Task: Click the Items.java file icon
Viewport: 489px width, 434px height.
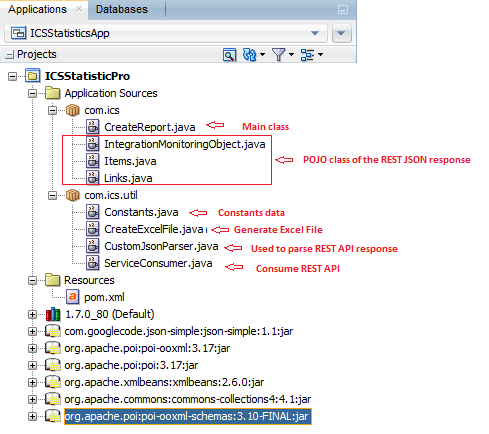Action: (92, 161)
